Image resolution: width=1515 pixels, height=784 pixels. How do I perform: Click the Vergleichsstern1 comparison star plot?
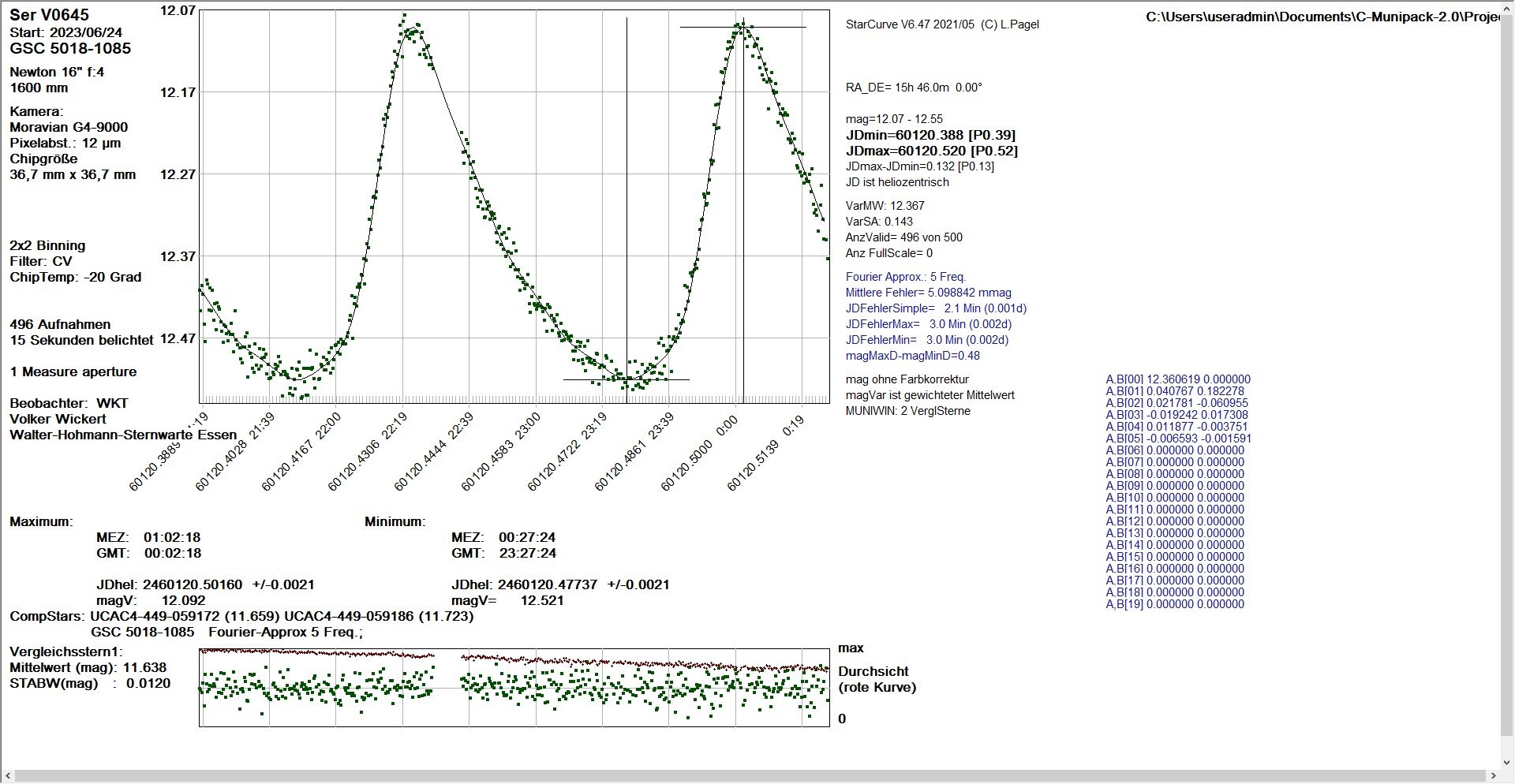[x=514, y=687]
